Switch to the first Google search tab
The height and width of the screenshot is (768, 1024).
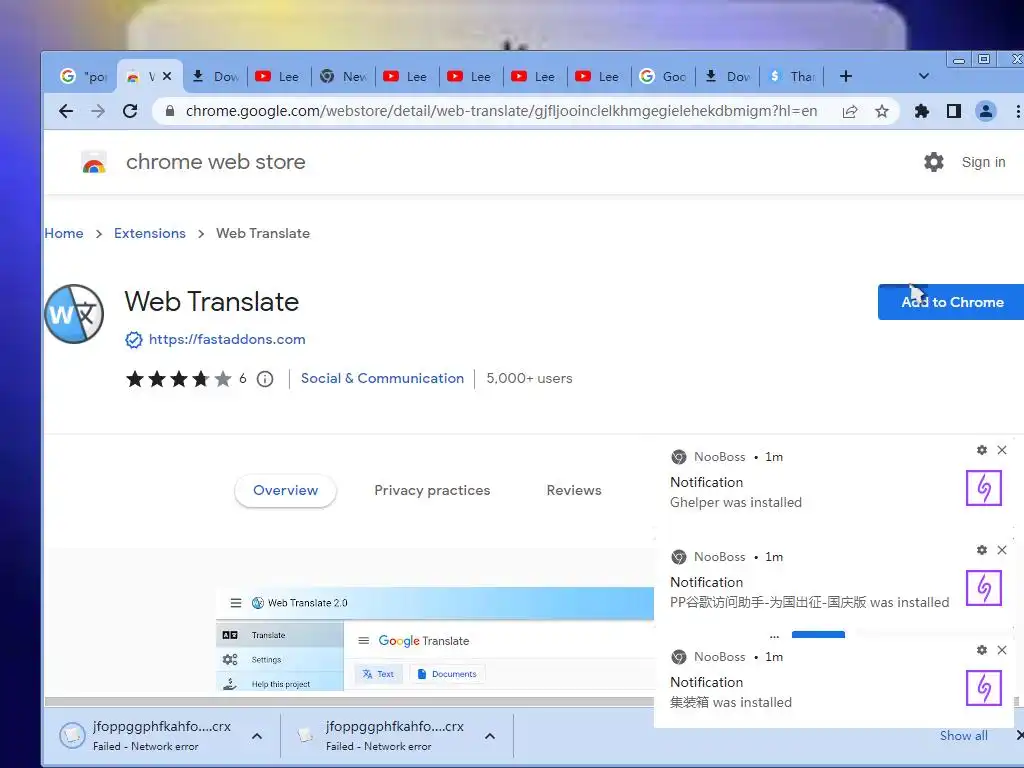pos(83,76)
